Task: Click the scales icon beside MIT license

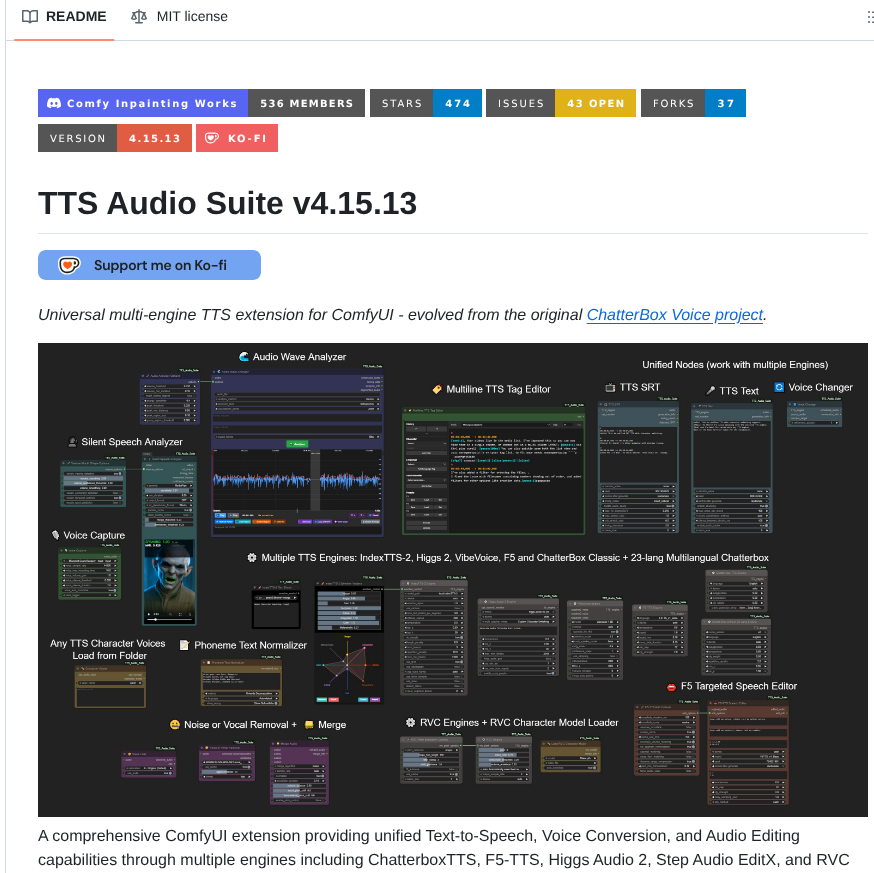Action: point(138,17)
